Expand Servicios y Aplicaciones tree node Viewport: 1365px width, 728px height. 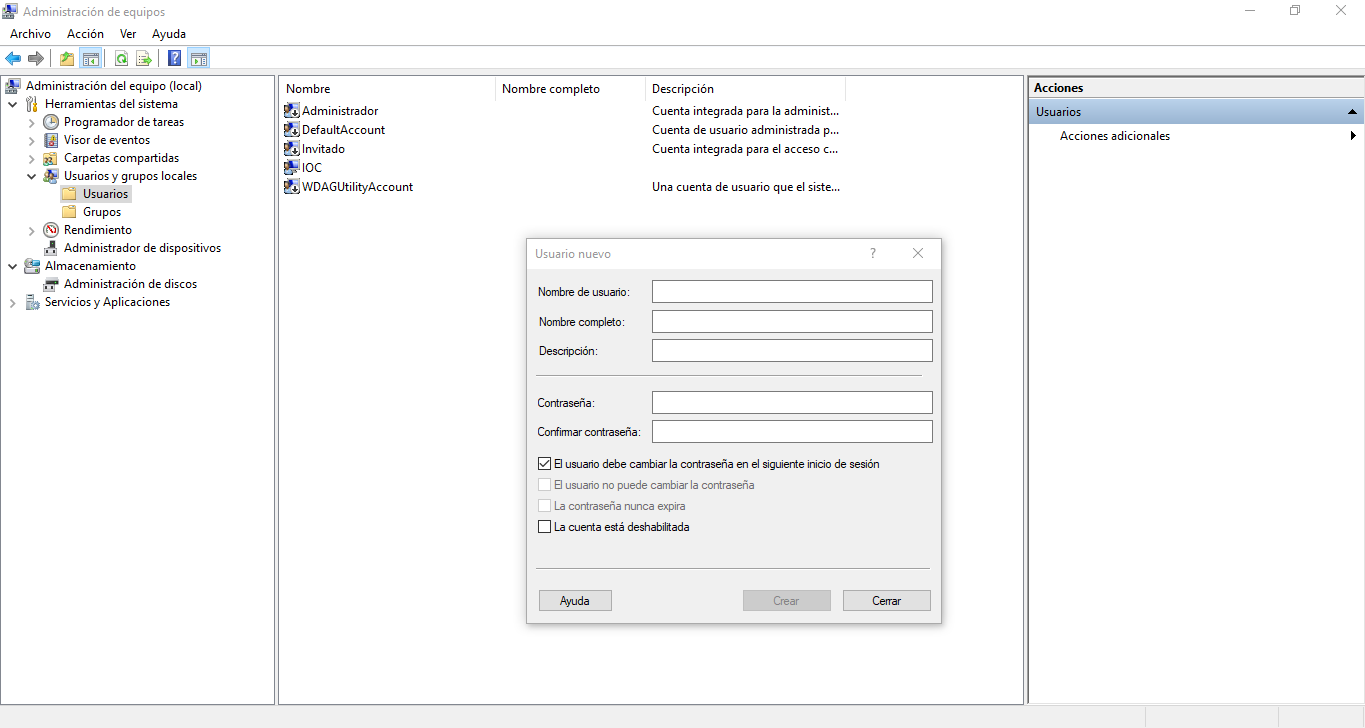13,302
